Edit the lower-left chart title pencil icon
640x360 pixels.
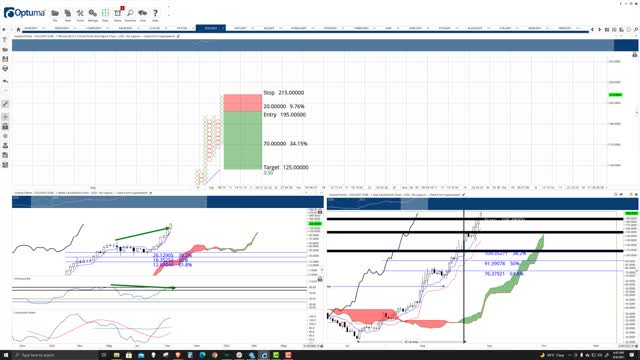151,193
